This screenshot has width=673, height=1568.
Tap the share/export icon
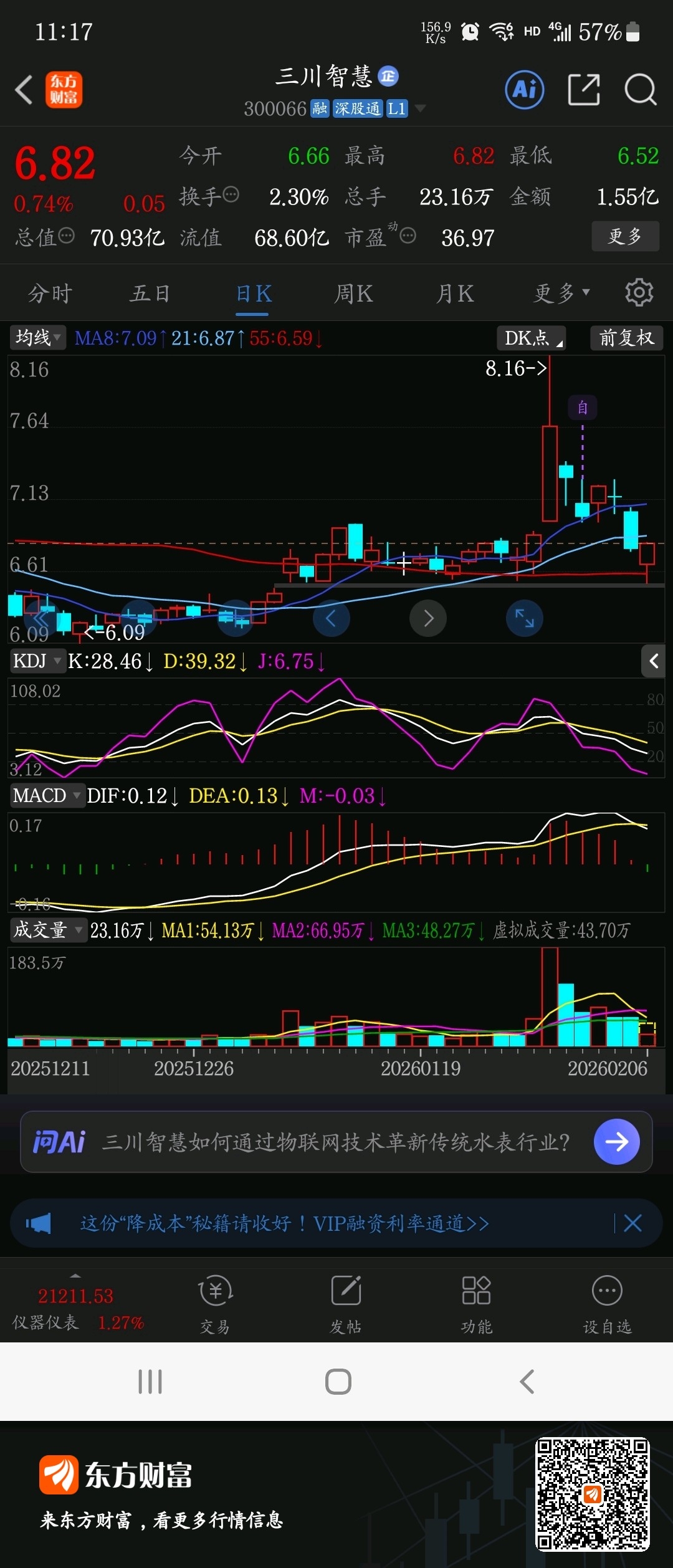pos(584,90)
